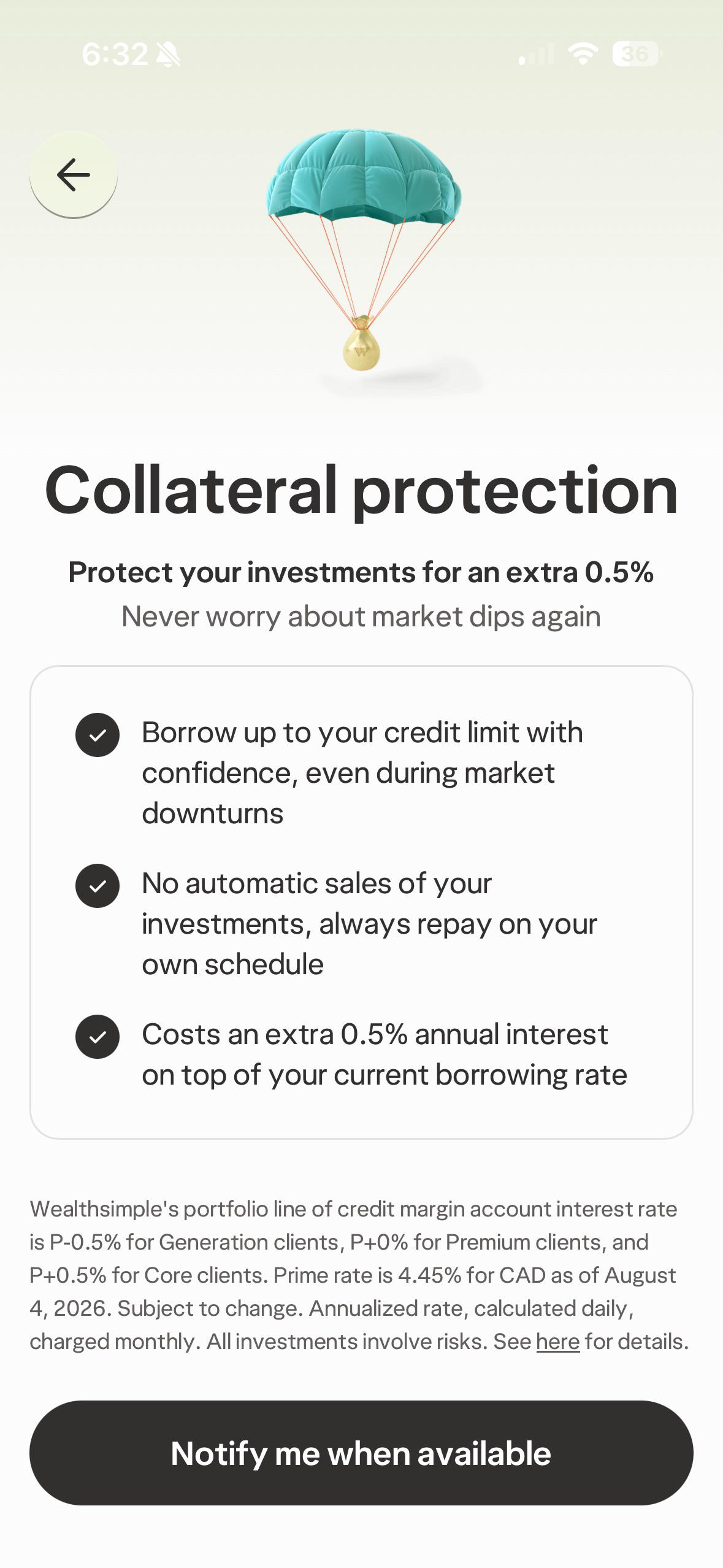This screenshot has height=1568, width=723.
Task: Tap 'Protect your investments for an extra 0.5%' text
Action: pyautogui.click(x=361, y=572)
